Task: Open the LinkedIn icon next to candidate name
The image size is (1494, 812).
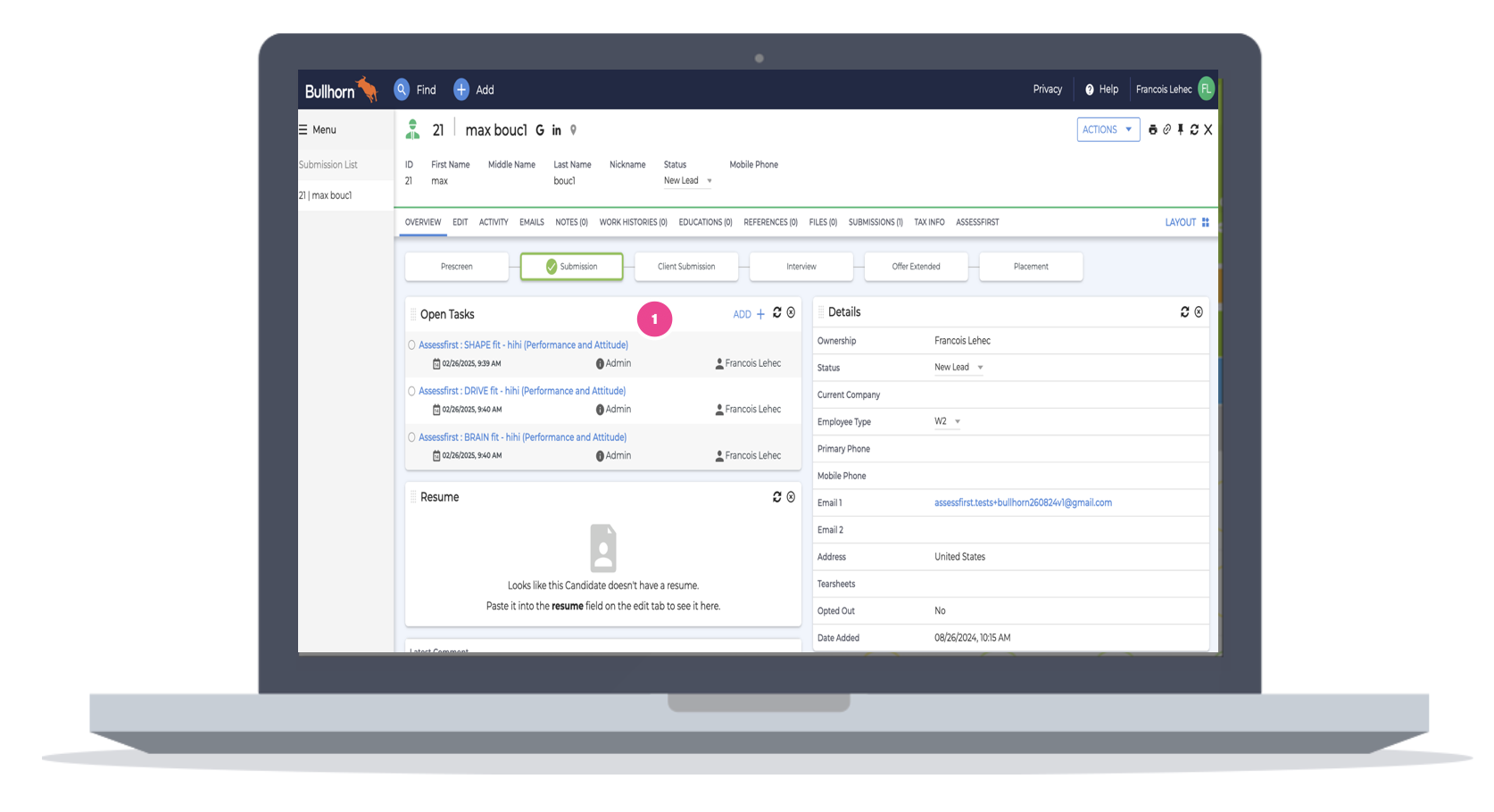Action: pos(556,130)
